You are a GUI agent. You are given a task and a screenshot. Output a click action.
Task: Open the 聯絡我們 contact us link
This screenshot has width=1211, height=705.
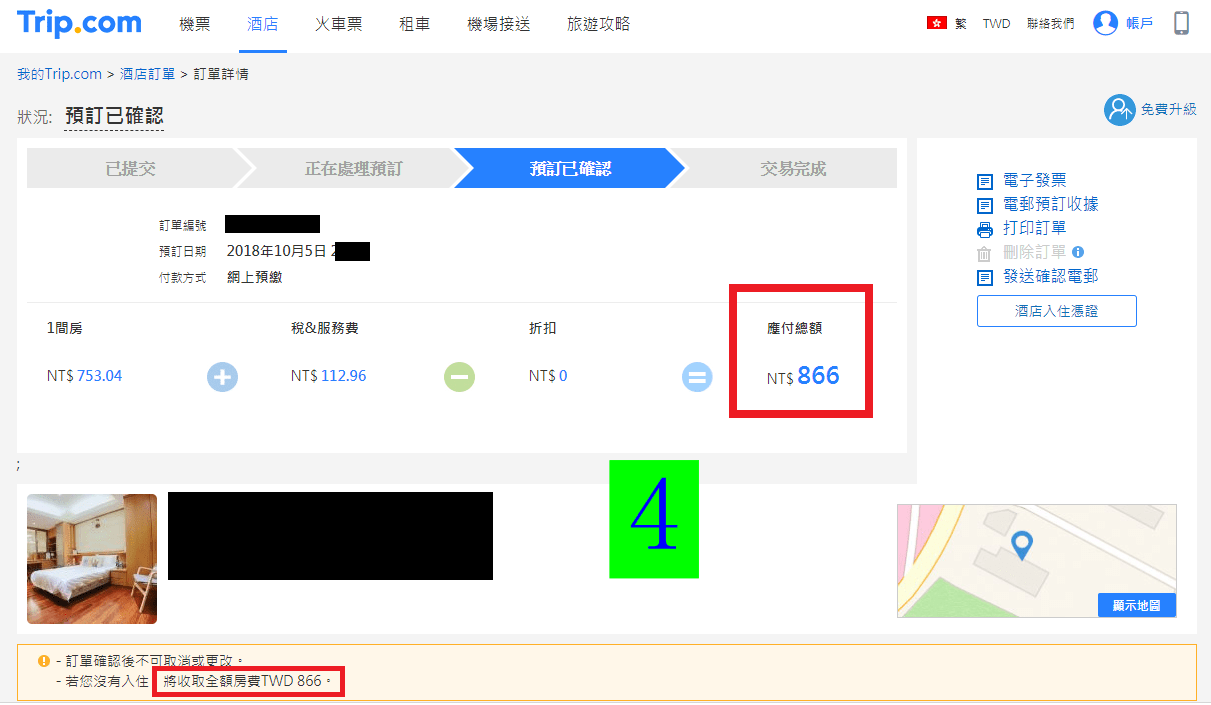point(1051,24)
